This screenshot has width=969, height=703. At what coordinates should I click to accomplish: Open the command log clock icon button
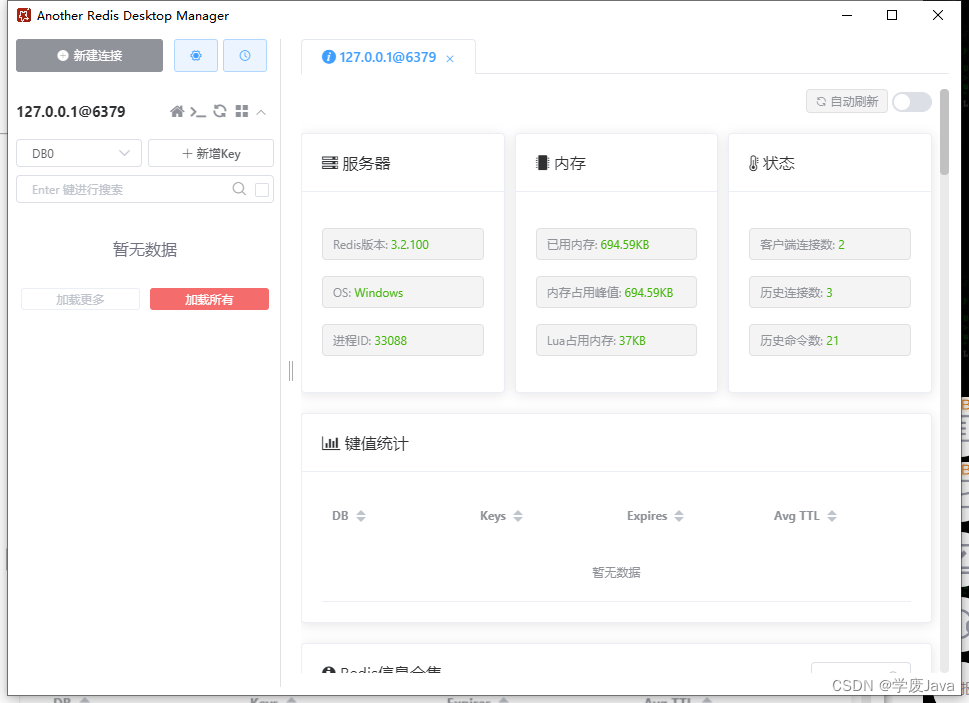[245, 56]
